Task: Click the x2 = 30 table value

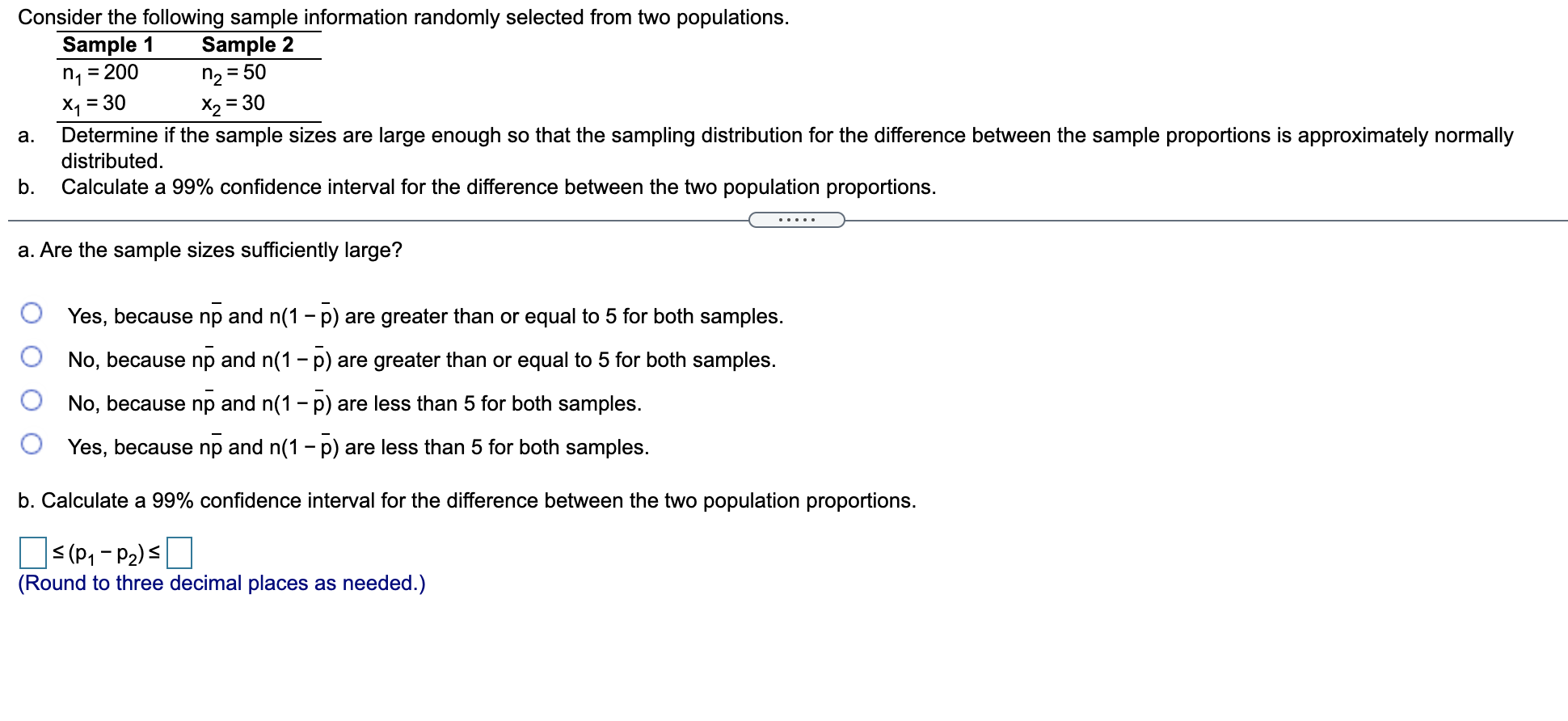Action: coord(234,104)
